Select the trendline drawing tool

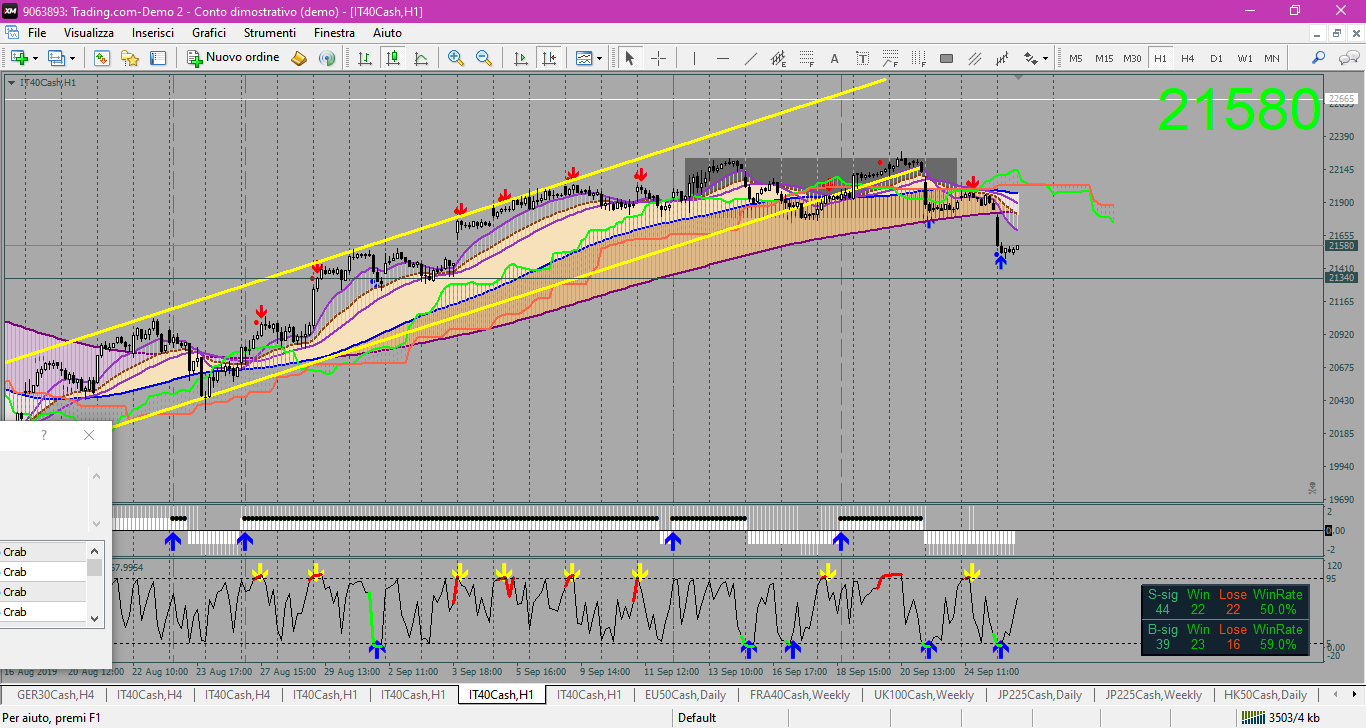point(751,58)
